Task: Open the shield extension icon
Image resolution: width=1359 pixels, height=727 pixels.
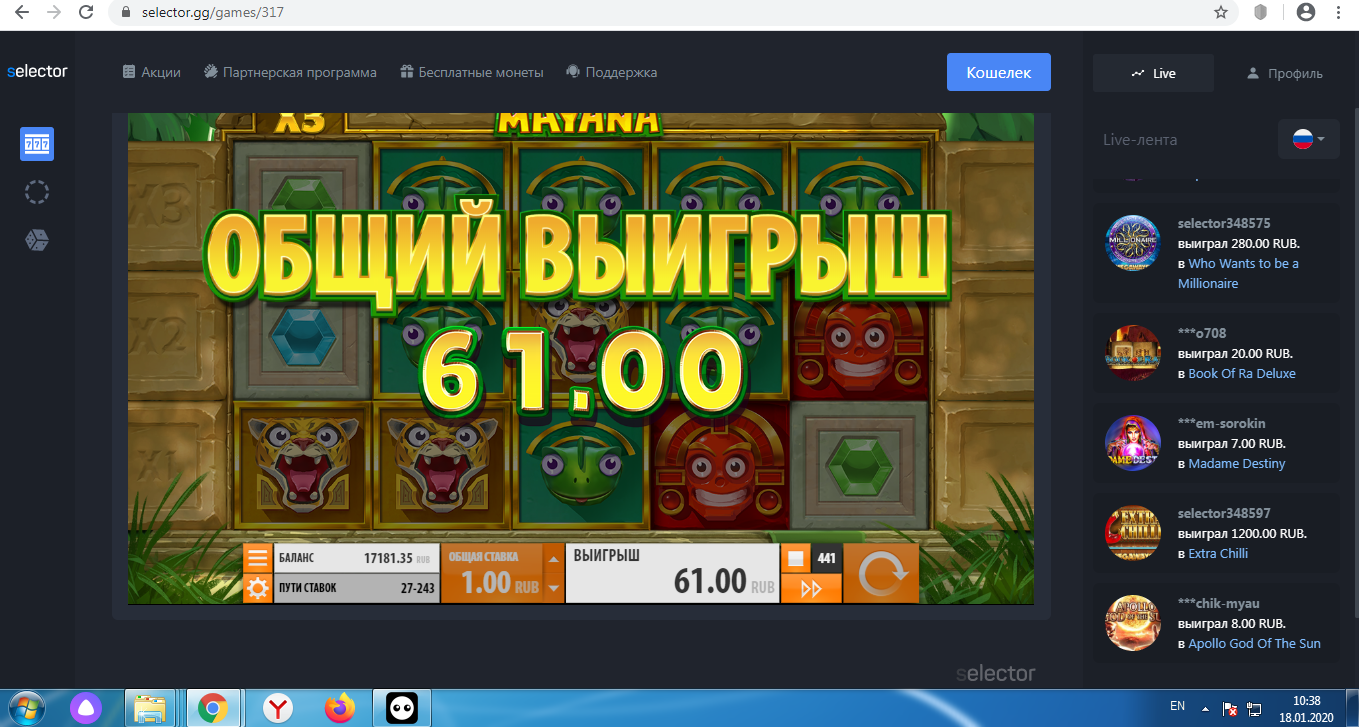Action: [1262, 12]
